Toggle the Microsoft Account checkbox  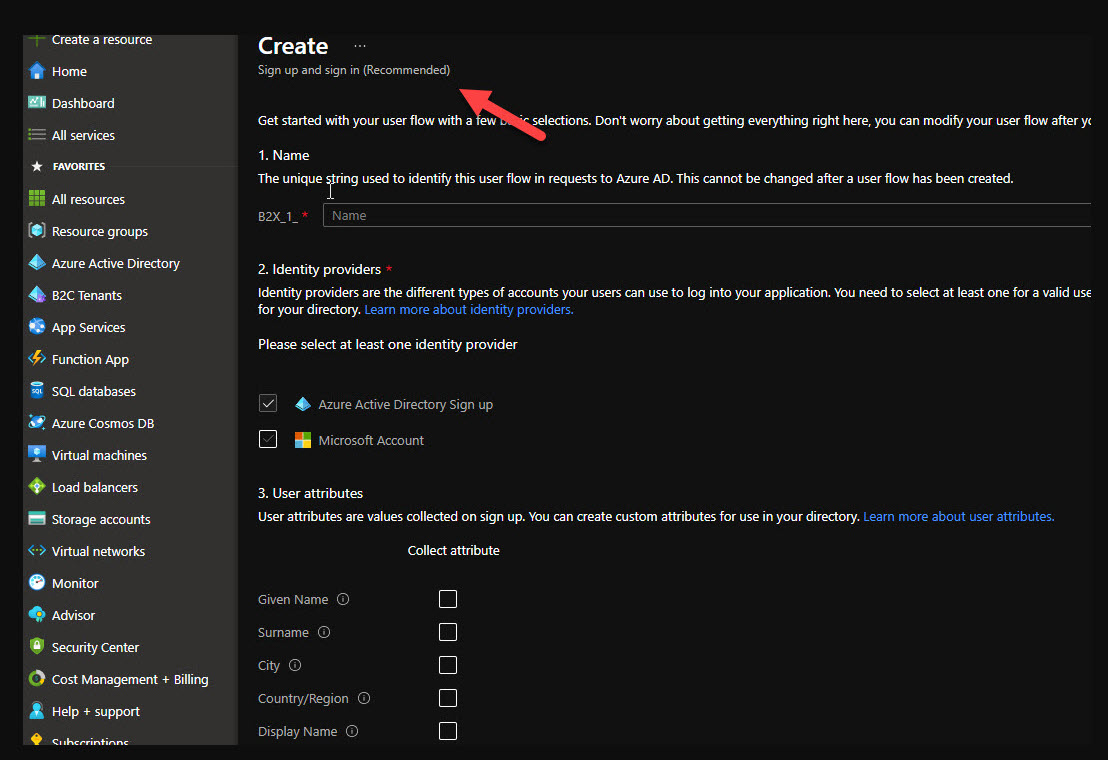coord(268,439)
